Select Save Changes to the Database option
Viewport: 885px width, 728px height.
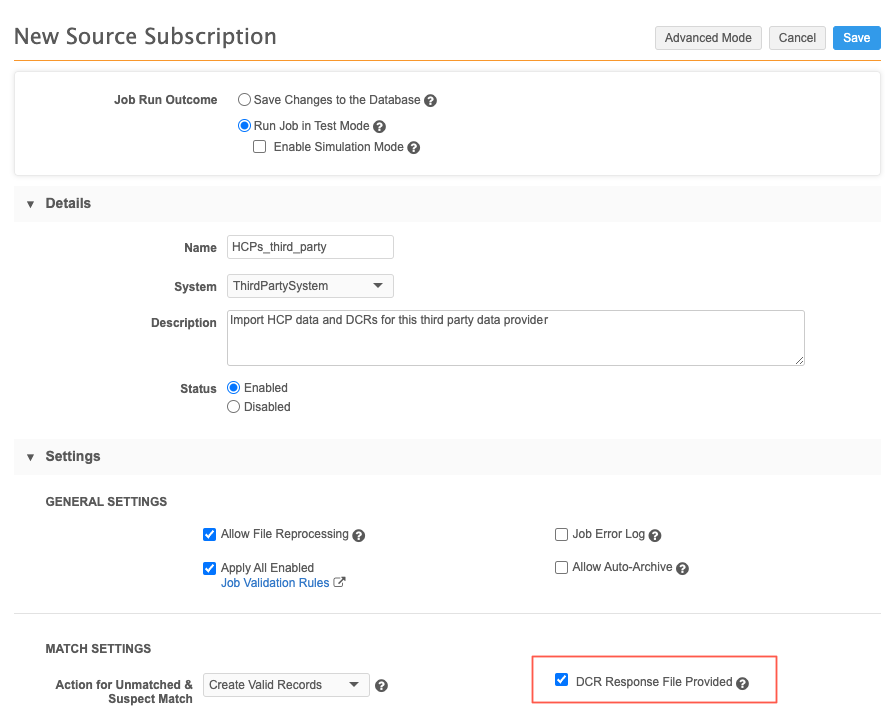[244, 100]
